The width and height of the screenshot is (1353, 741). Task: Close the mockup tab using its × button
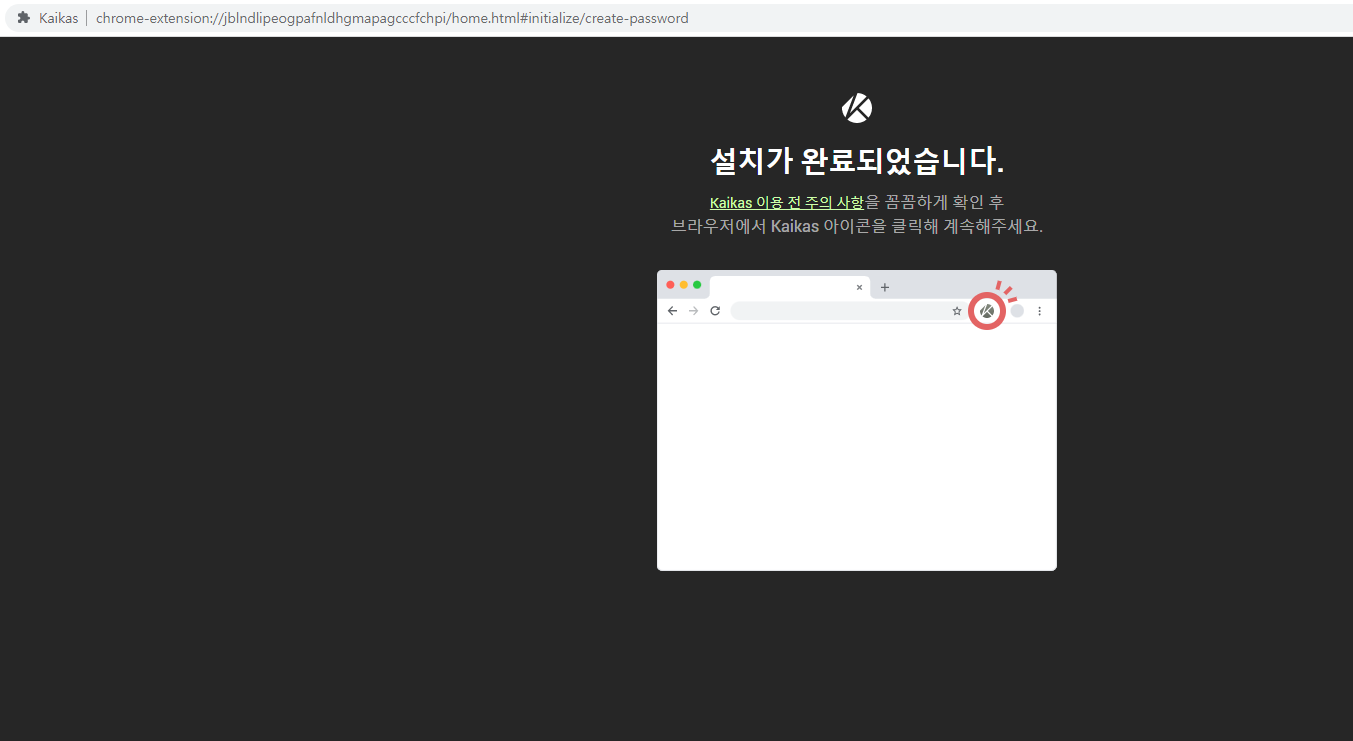pos(859,287)
